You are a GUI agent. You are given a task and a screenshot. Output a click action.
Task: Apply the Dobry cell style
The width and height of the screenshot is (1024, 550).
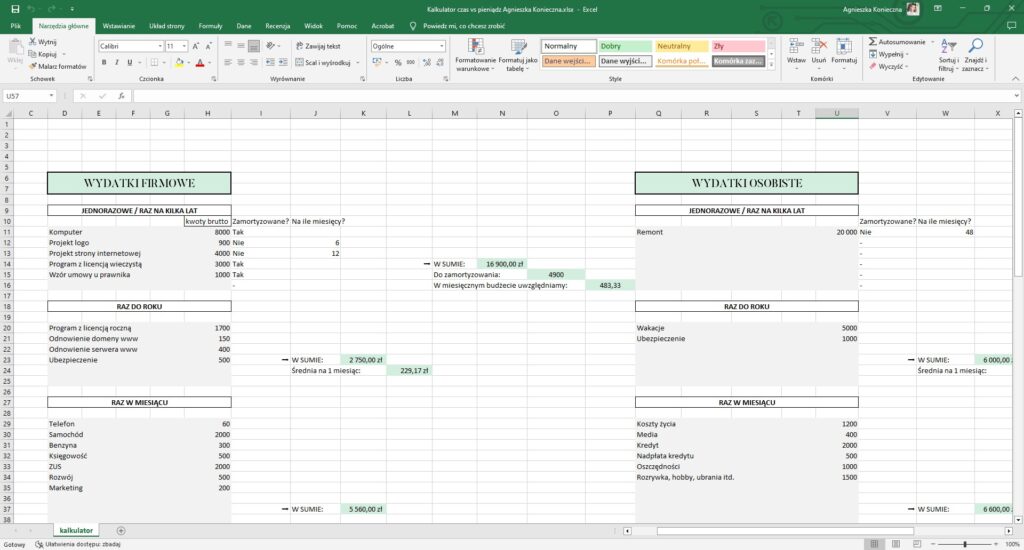click(624, 46)
